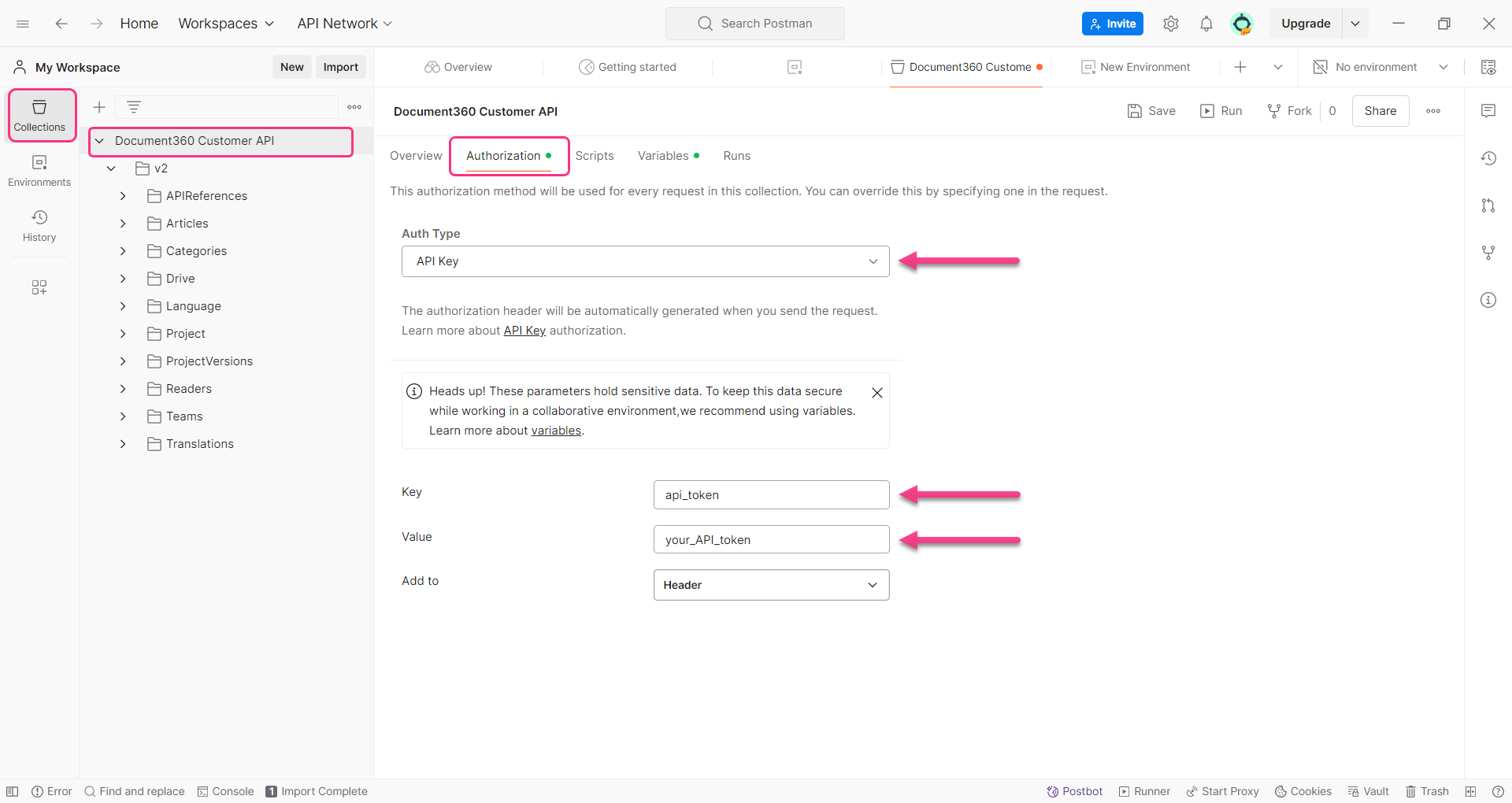Open the Upgrade dropdown arrow
Viewport: 1512px width, 803px height.
[x=1355, y=24]
